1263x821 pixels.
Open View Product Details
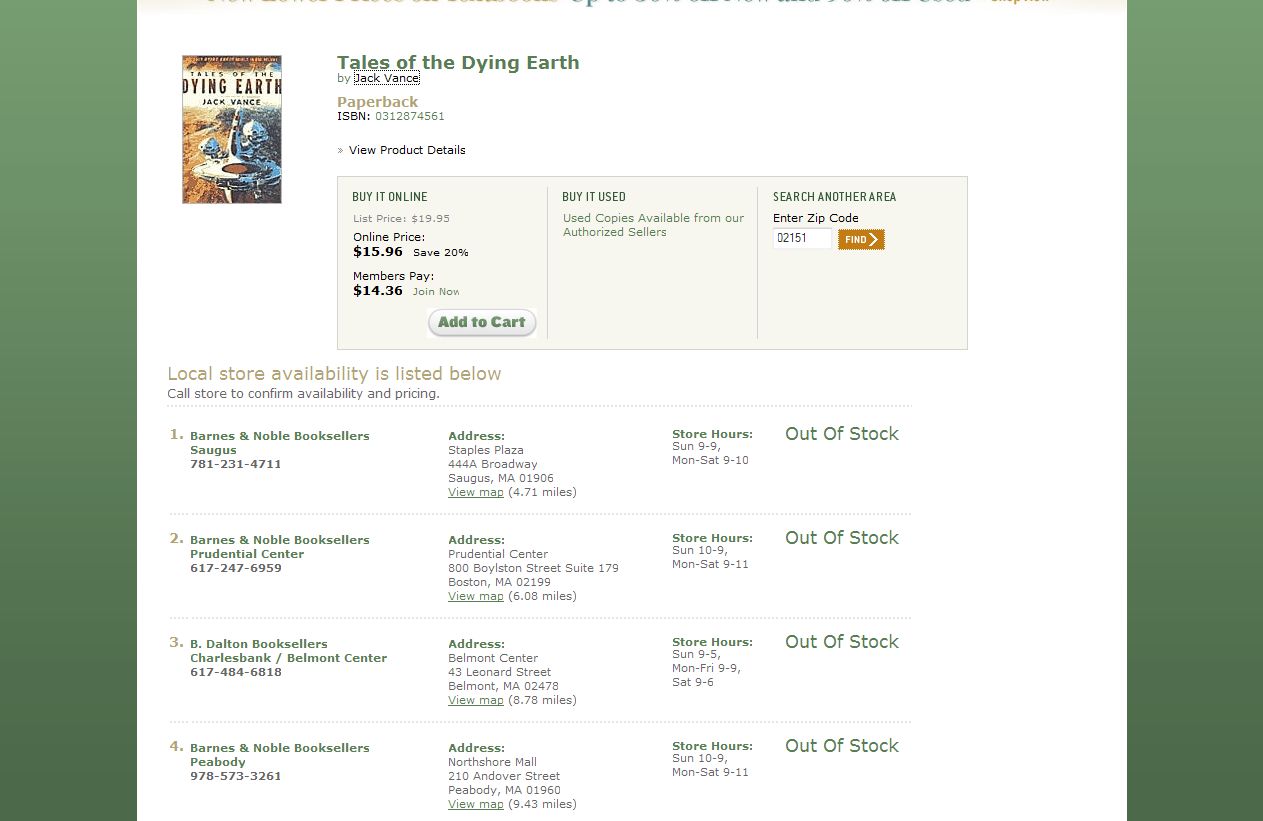coord(407,150)
